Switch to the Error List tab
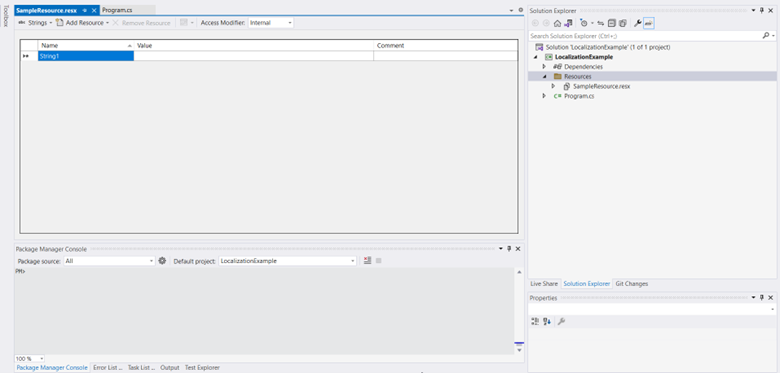The height and width of the screenshot is (373, 780). (107, 368)
